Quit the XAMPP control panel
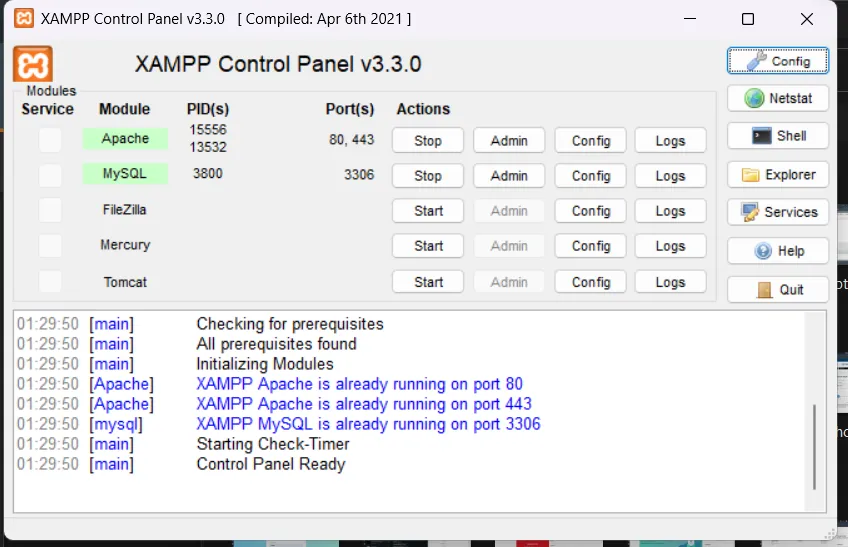 (778, 289)
